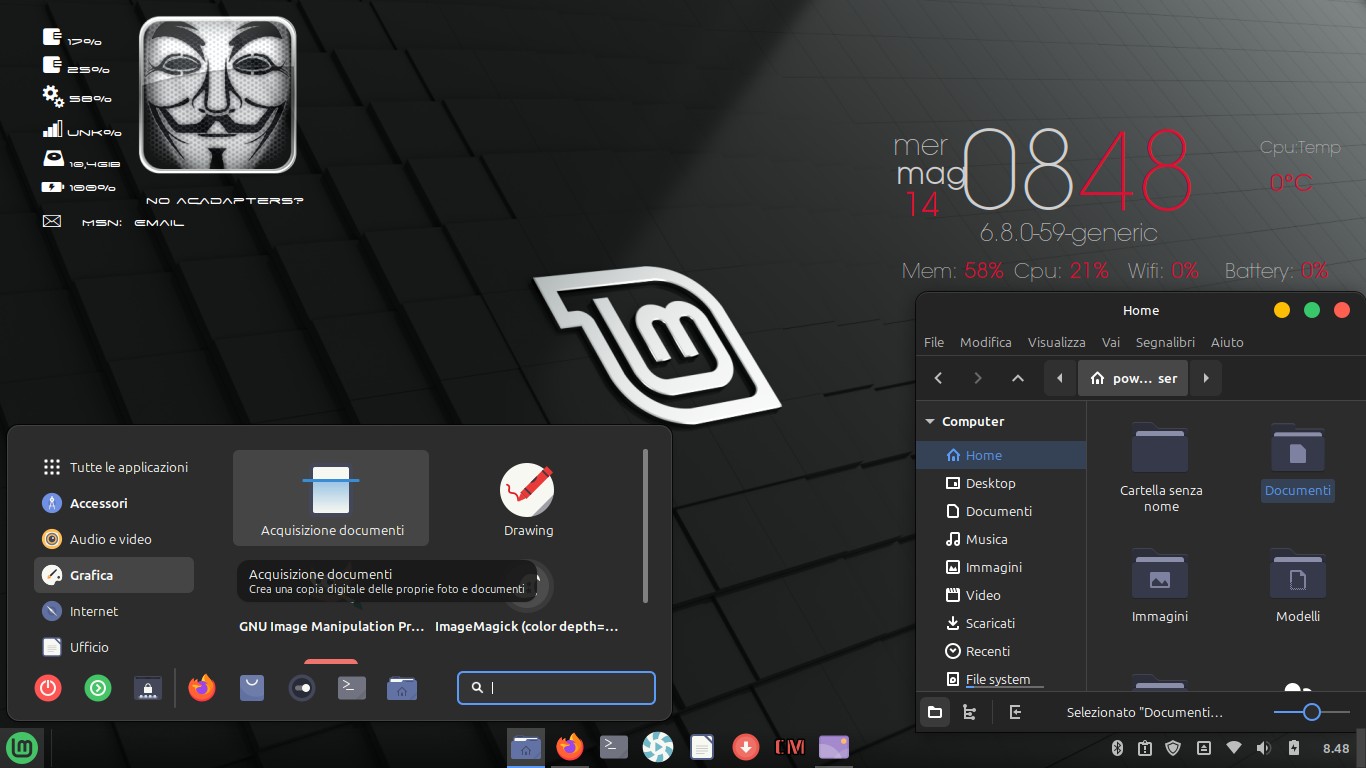Click the red power-off icon in menu
This screenshot has height=768, width=1366.
48,688
